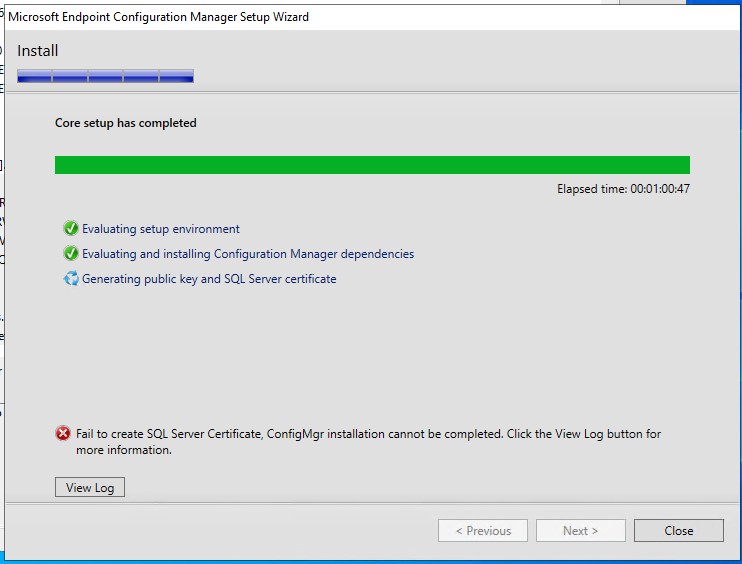Select 'Evaluating and installing Configuration Manager dependencies' text

pos(248,254)
